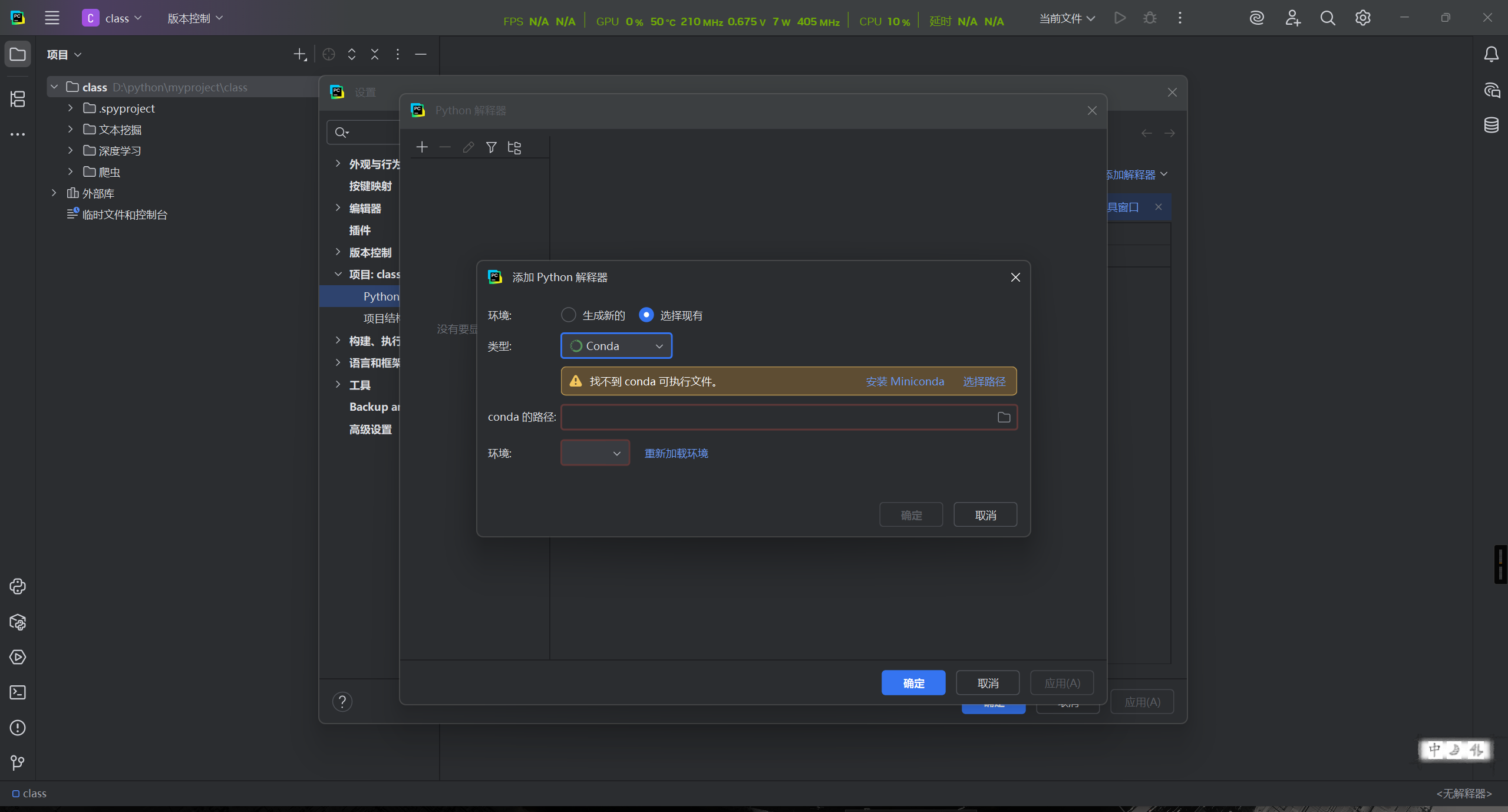1508x812 pixels.
Task: Open the Python Console tool window icon
Action: click(18, 586)
